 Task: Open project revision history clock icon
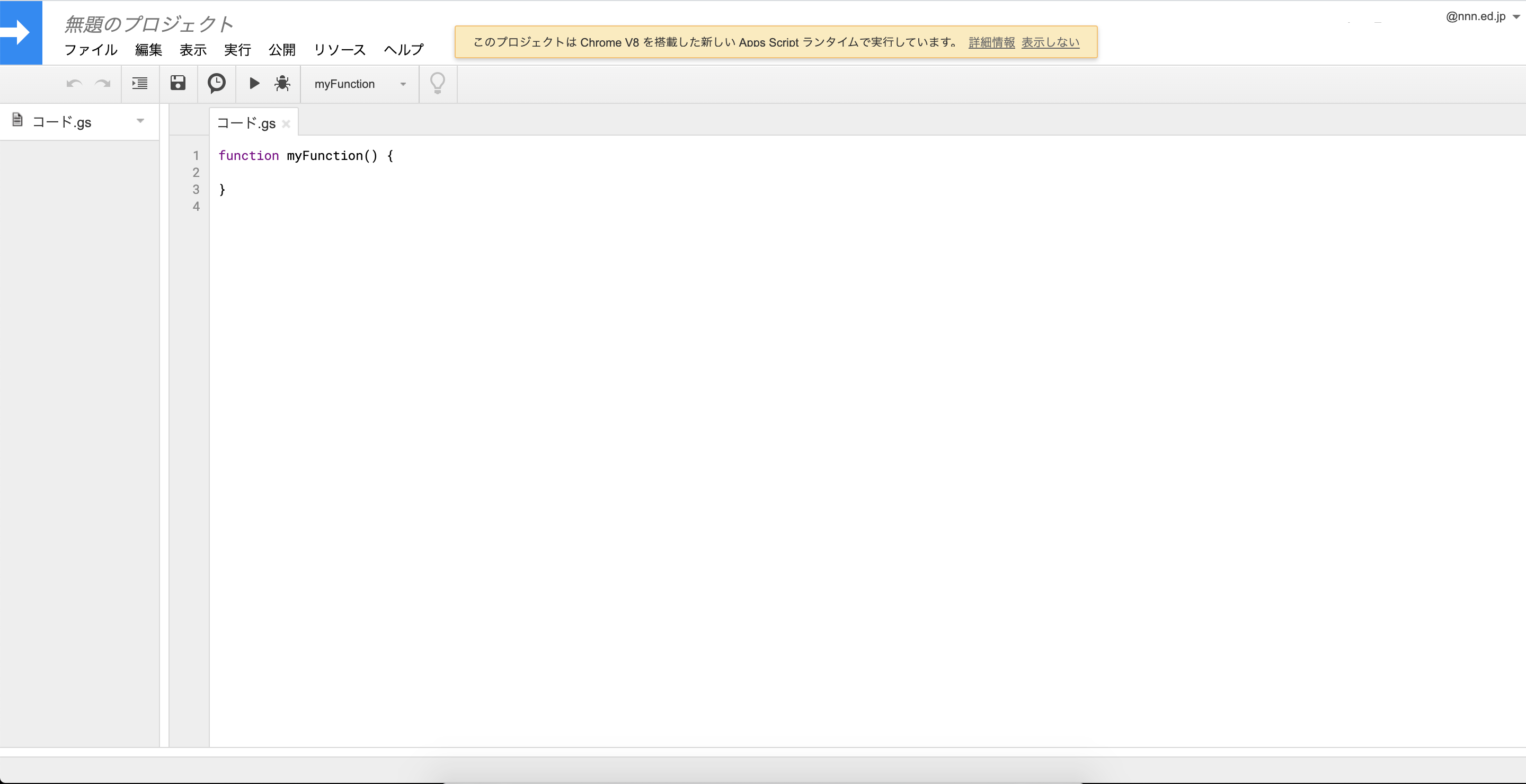(x=216, y=84)
